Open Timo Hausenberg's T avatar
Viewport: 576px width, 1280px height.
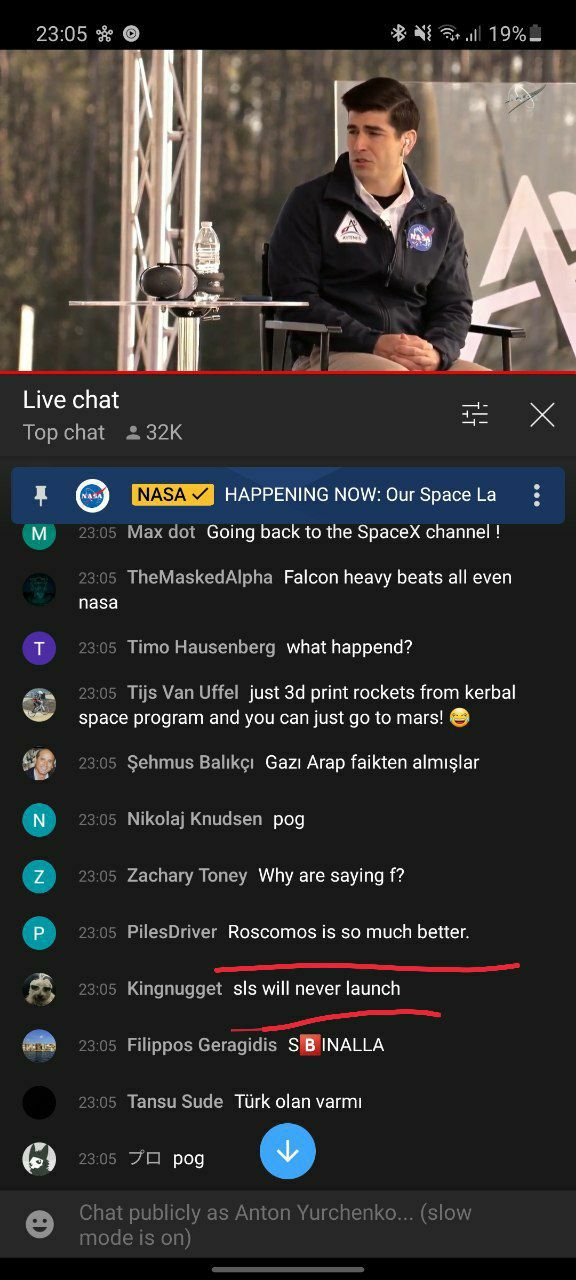point(39,647)
